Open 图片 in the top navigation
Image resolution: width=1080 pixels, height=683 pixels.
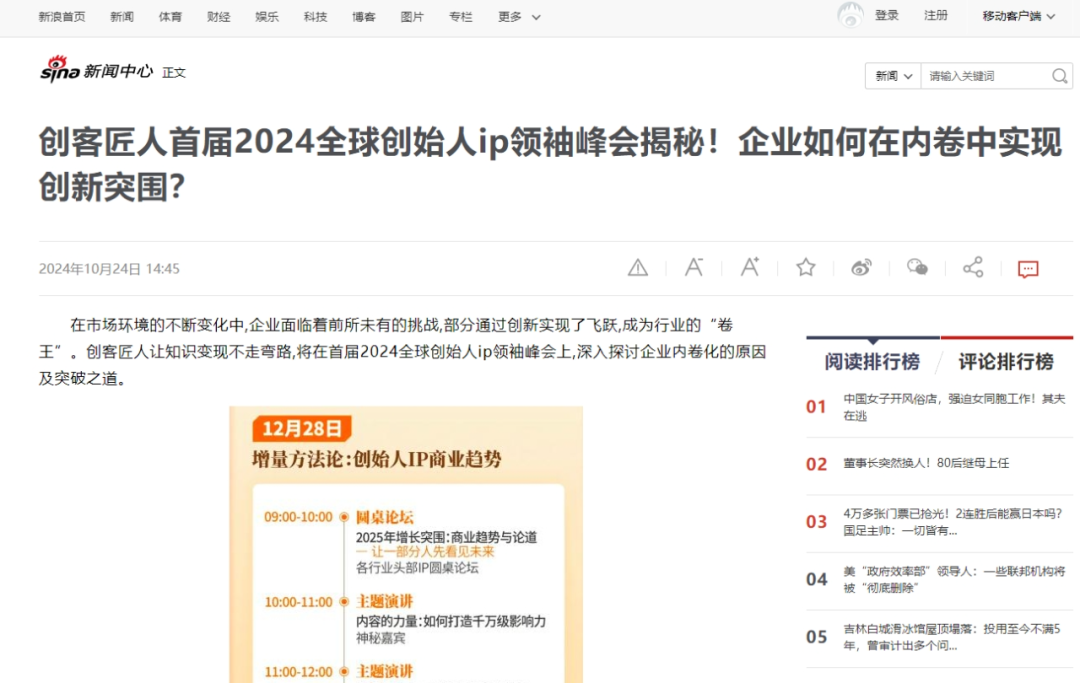(412, 17)
